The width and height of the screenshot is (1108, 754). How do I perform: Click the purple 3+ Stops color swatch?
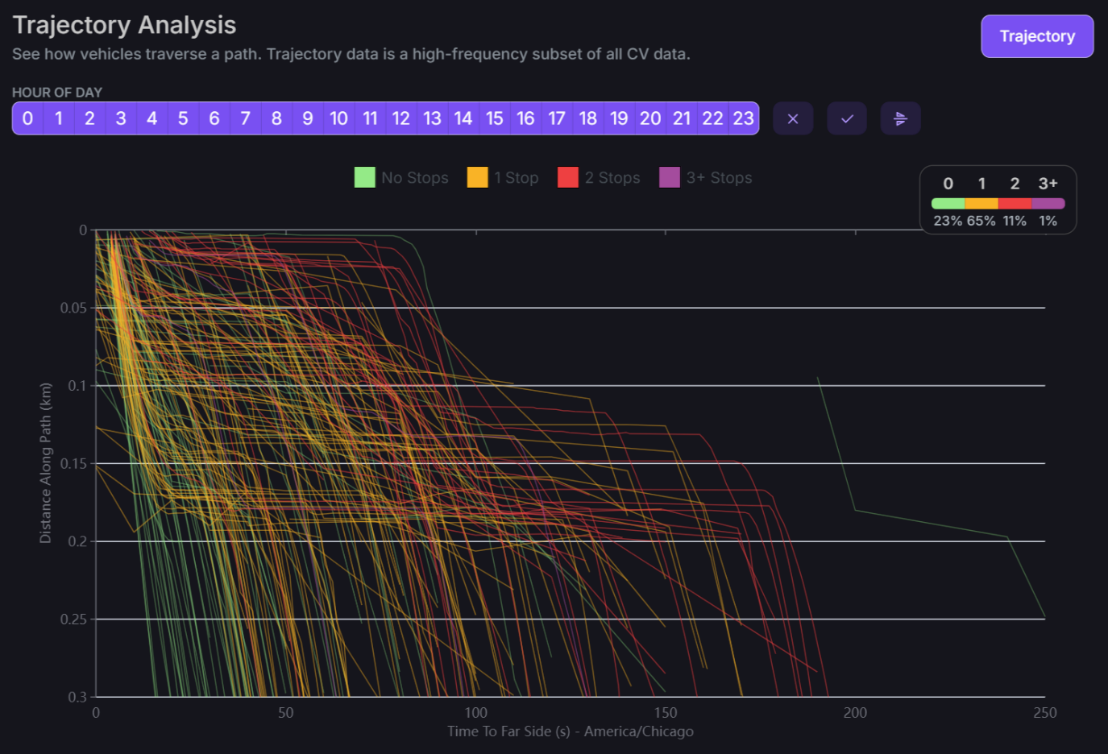click(x=670, y=178)
